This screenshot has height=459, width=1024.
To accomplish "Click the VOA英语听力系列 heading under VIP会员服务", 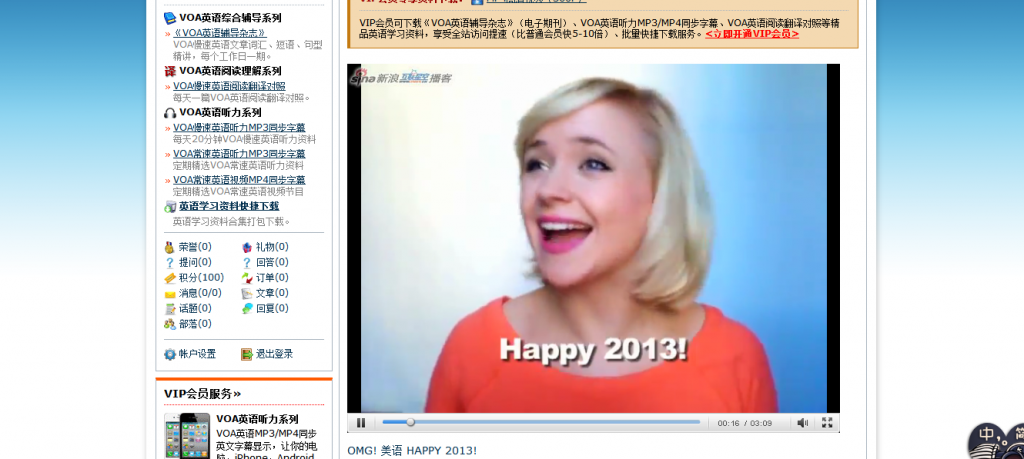I will click(257, 419).
